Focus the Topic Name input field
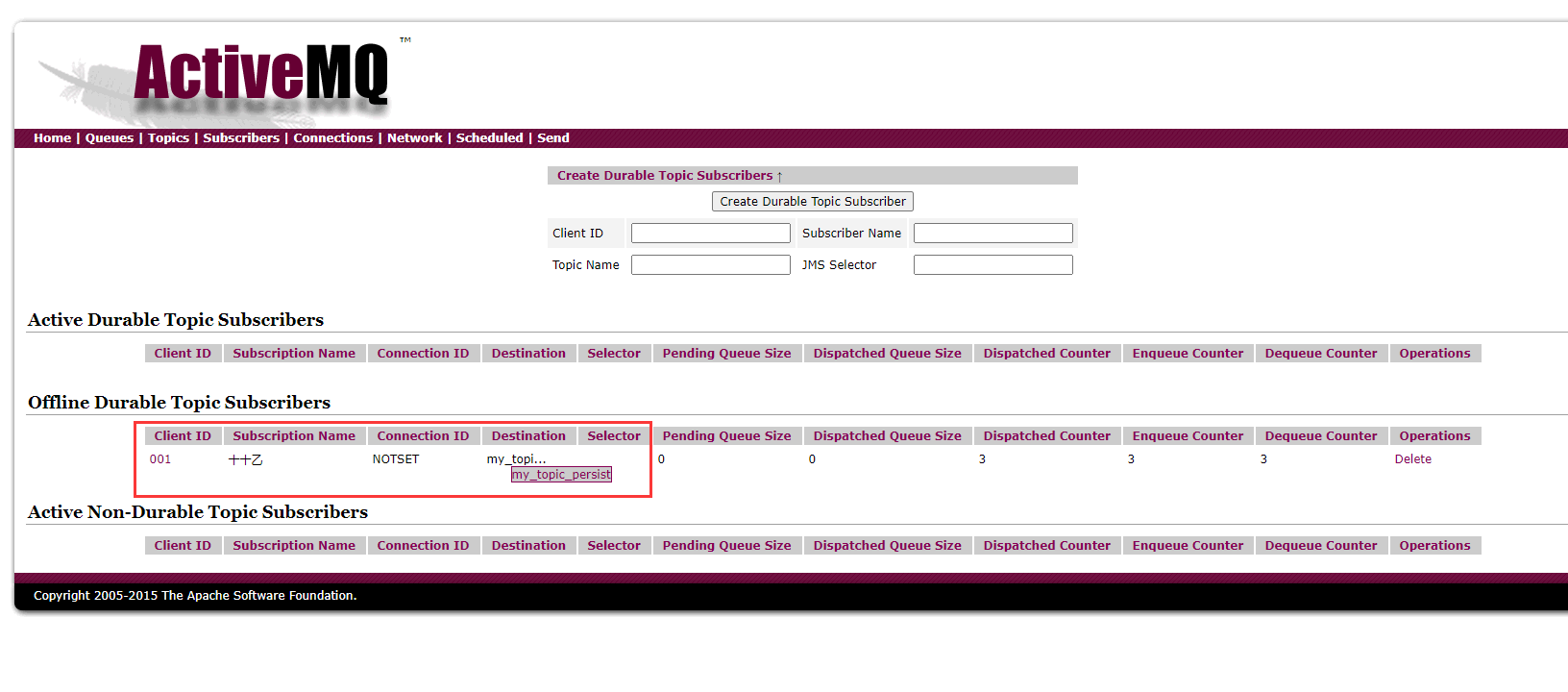The image size is (1568, 692). click(x=711, y=265)
